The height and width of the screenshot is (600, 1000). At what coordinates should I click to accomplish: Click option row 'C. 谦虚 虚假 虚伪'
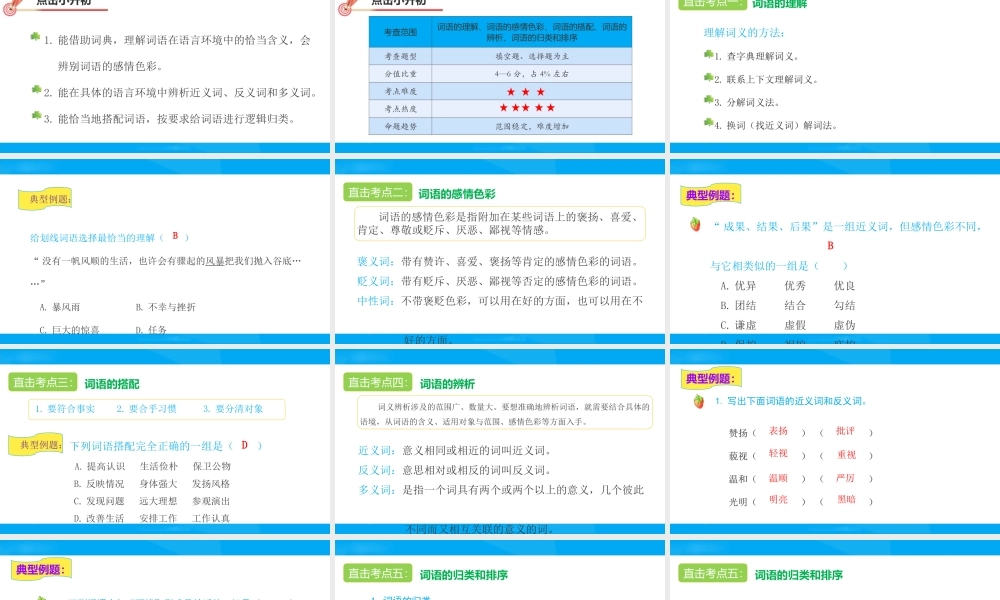(788, 325)
